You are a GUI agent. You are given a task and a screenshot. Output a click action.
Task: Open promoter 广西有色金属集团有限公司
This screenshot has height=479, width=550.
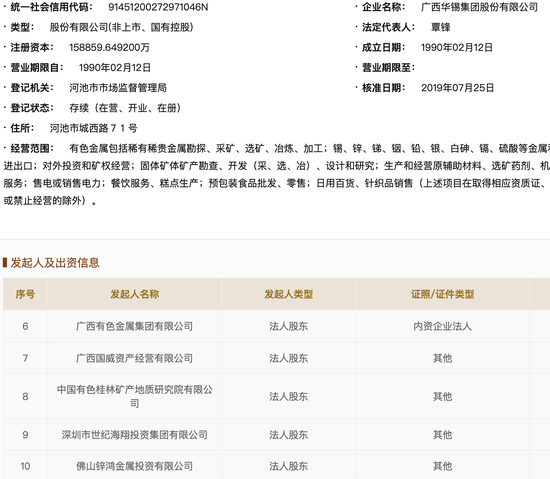point(135,326)
